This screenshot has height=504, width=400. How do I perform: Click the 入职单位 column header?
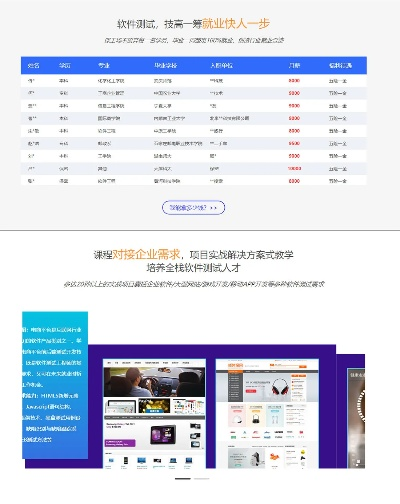click(x=221, y=65)
